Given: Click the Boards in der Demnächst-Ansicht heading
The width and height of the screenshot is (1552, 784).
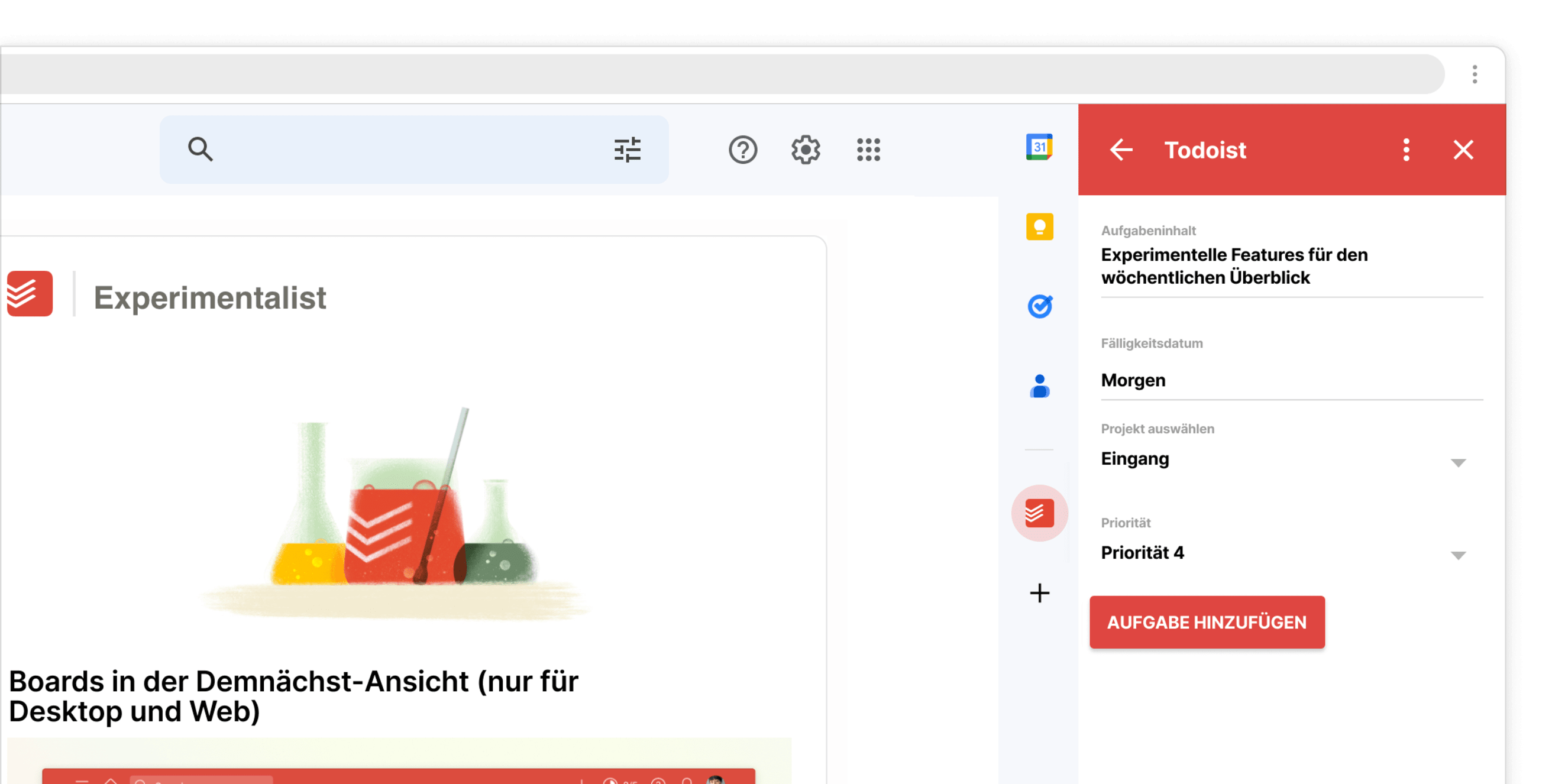Looking at the screenshot, I should pos(293,696).
